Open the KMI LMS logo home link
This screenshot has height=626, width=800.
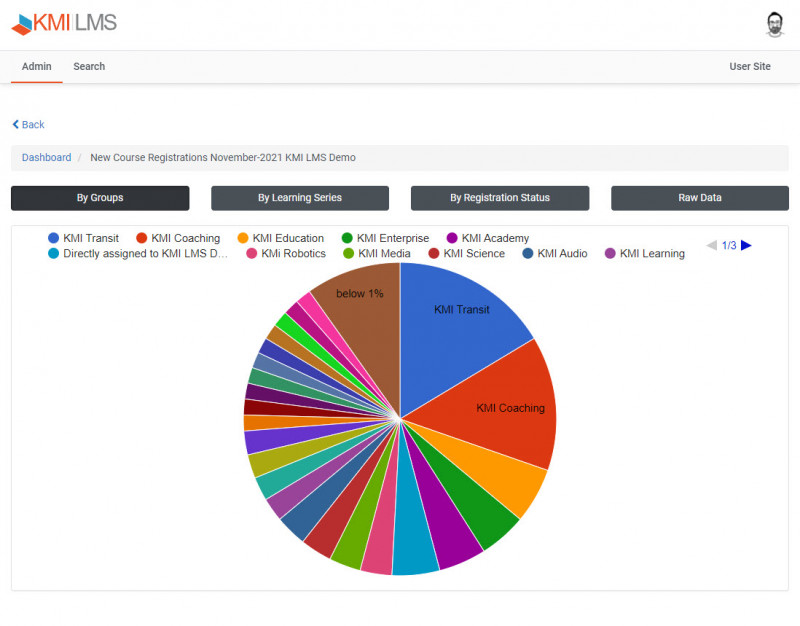pyautogui.click(x=64, y=23)
